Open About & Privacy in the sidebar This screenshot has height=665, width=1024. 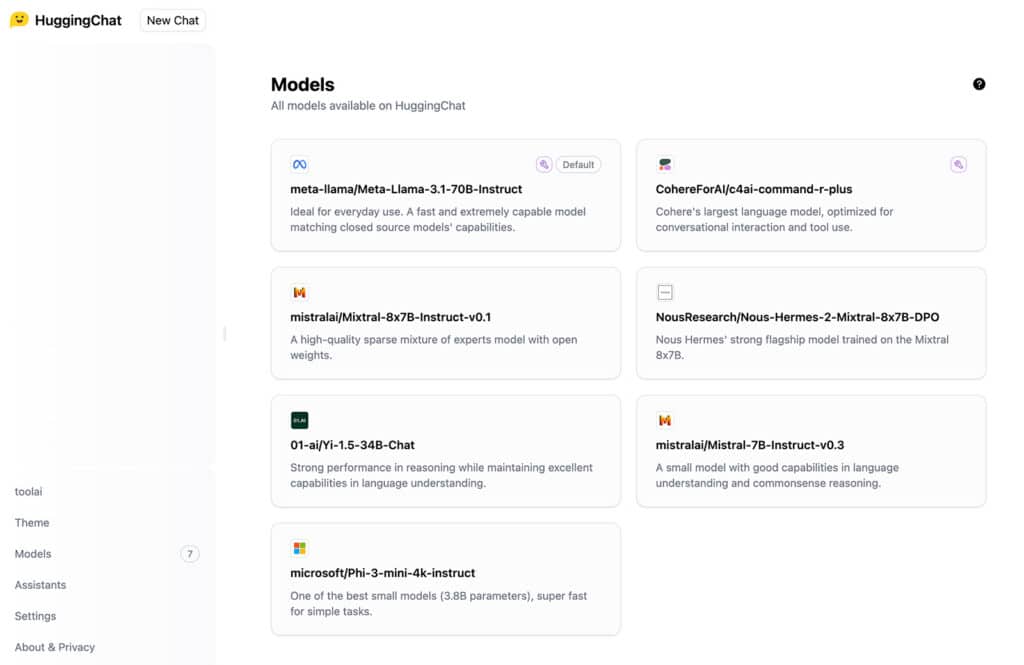click(54, 647)
